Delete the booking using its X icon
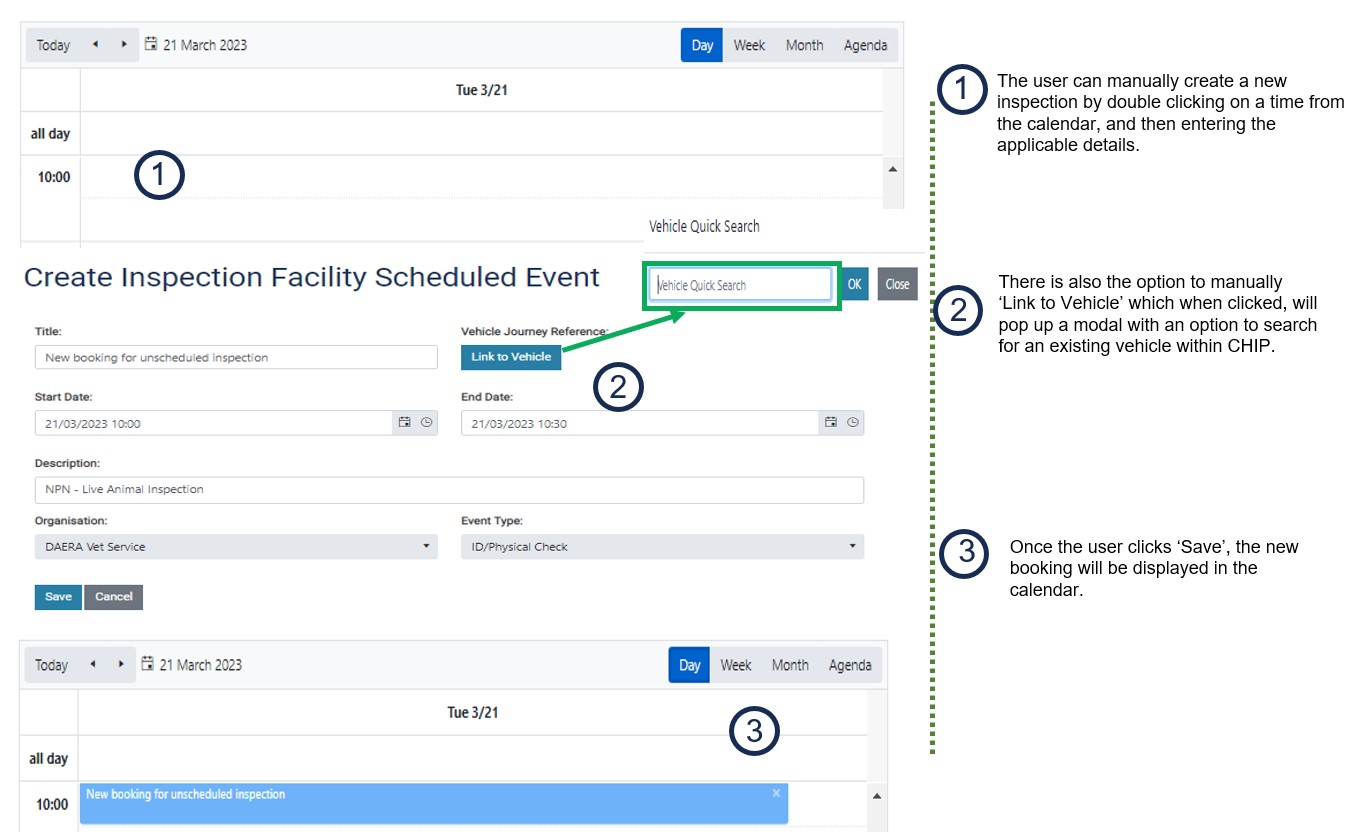Screen dimensions: 1349x835 click(x=776, y=793)
